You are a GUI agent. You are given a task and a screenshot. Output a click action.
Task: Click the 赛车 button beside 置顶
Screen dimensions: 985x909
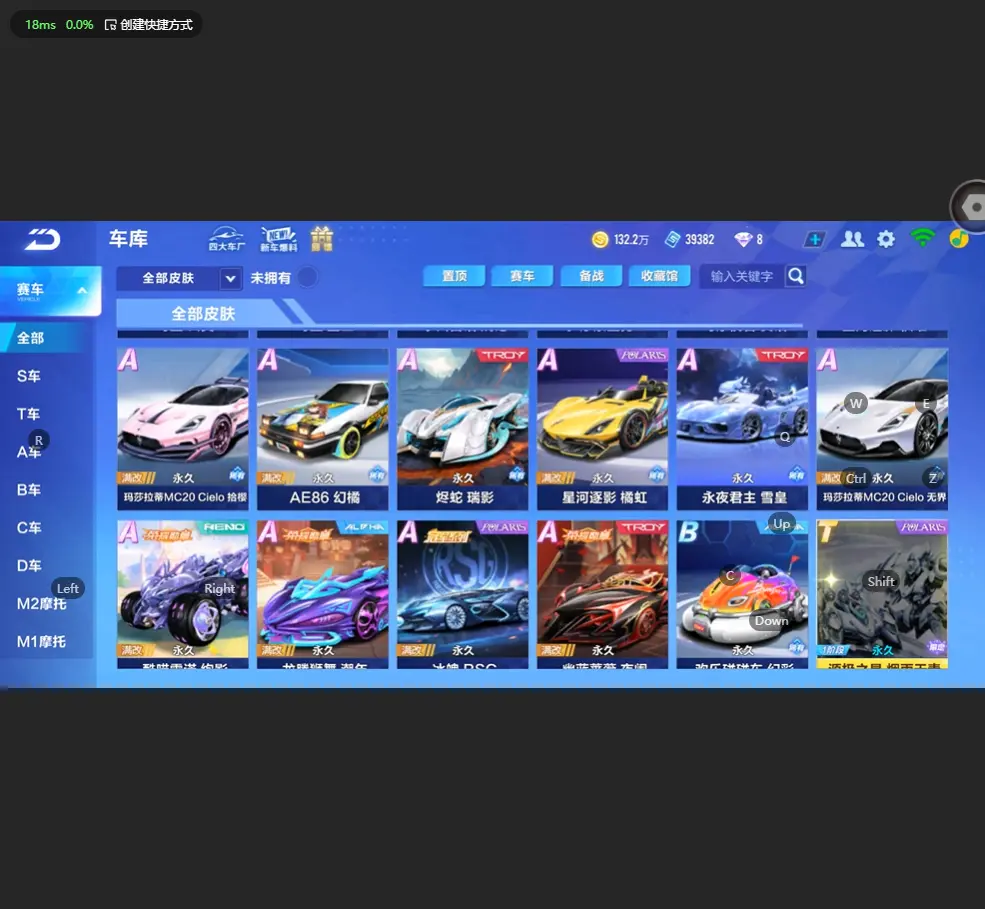(x=522, y=276)
